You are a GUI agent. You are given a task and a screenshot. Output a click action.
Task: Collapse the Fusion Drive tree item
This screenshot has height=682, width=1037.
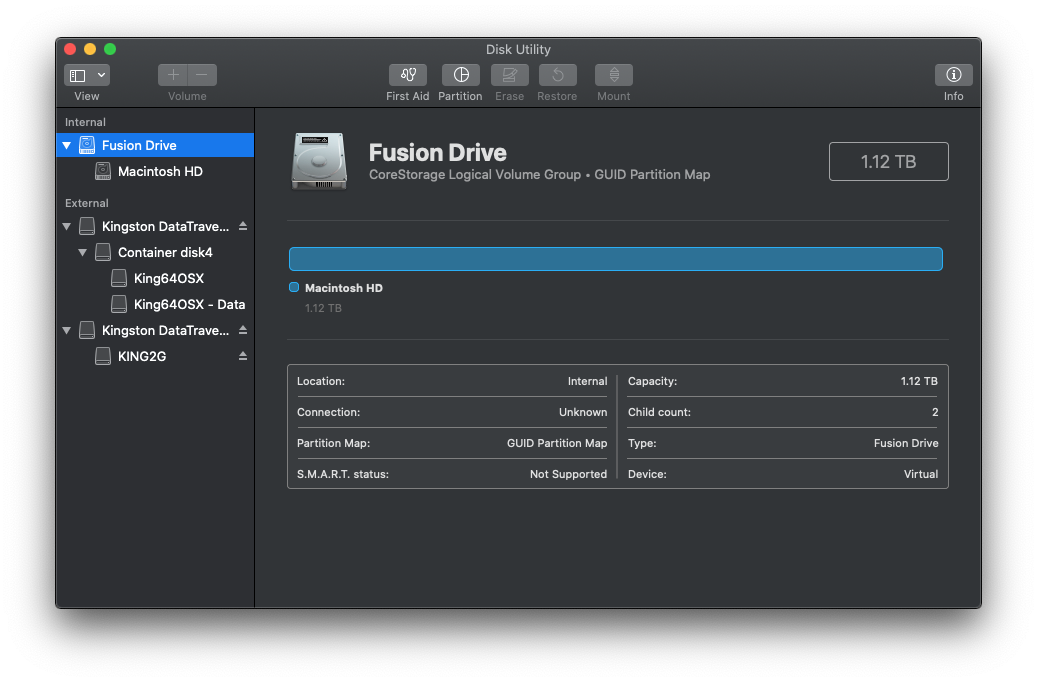(67, 146)
